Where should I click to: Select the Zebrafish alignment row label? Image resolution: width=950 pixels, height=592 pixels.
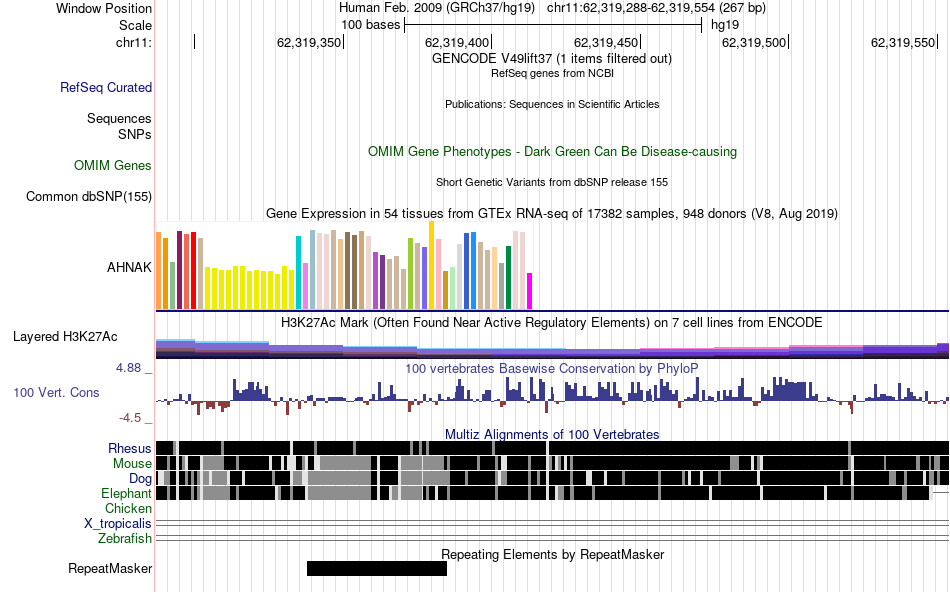pyautogui.click(x=125, y=538)
